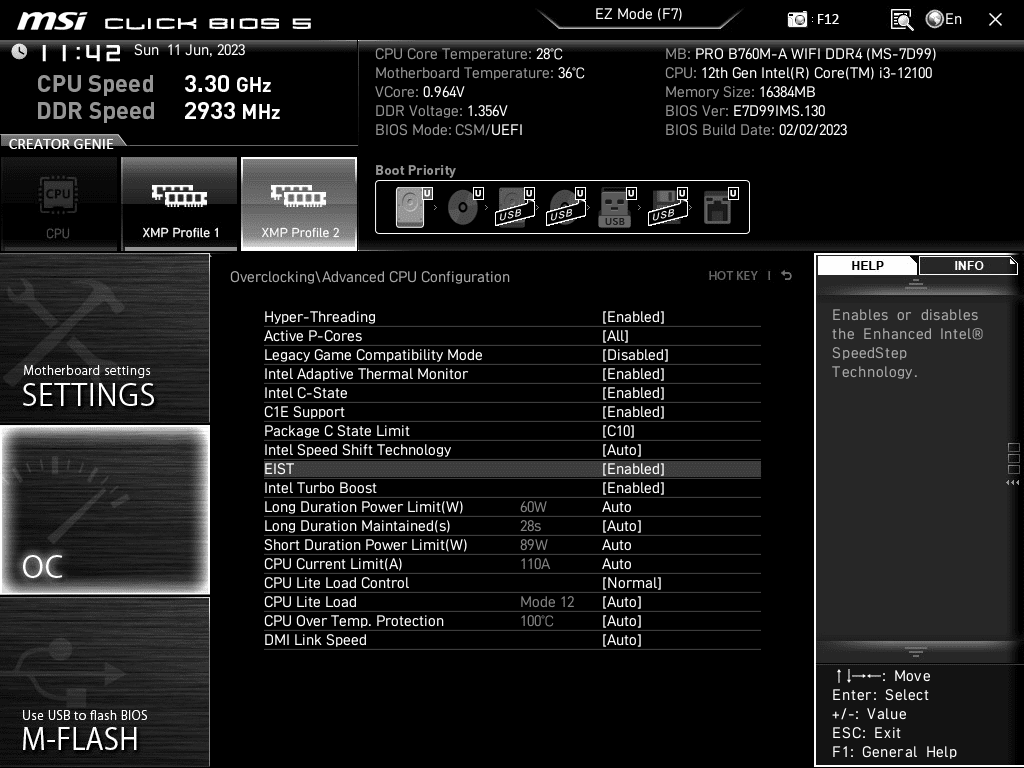Take a screenshot with the F12 camera icon

tap(797, 19)
